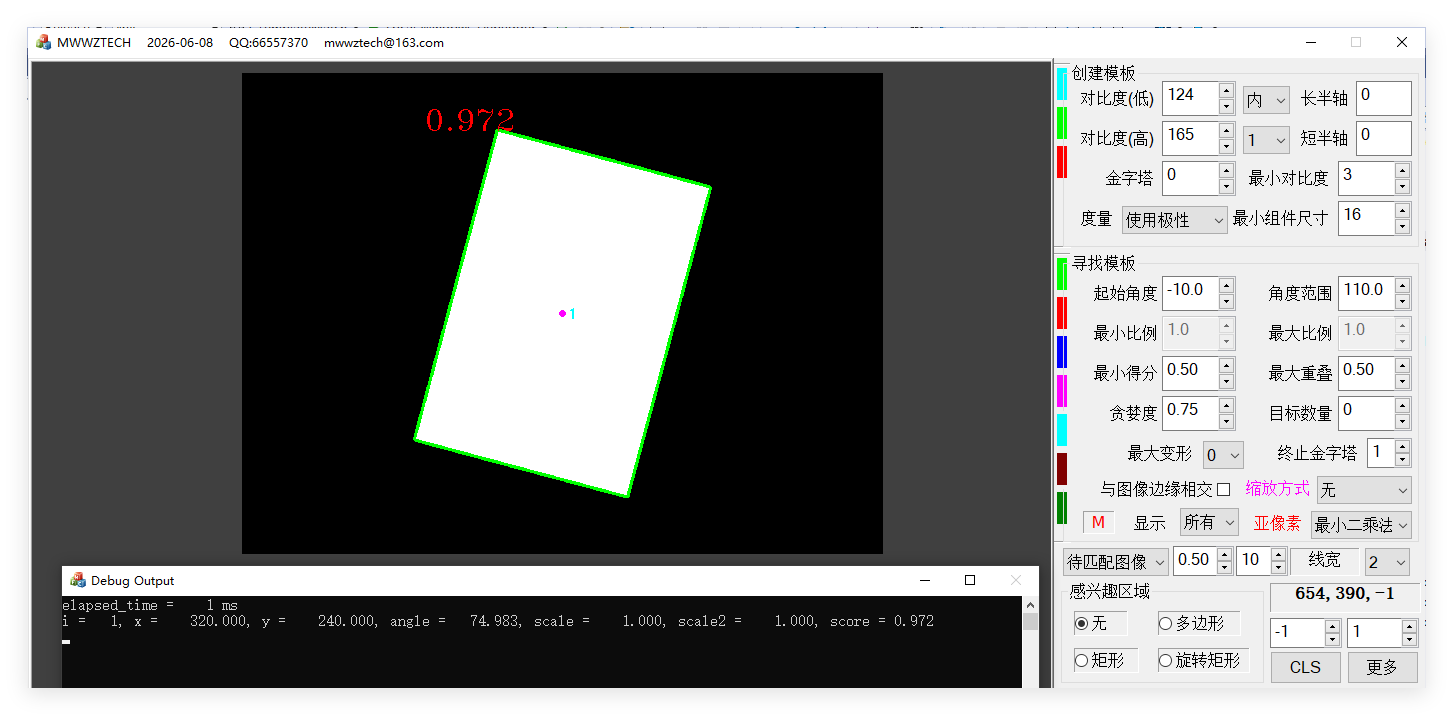Increase 最小组件尺寸 with its up arrow
The height and width of the screenshot is (715, 1453).
coord(1402,211)
